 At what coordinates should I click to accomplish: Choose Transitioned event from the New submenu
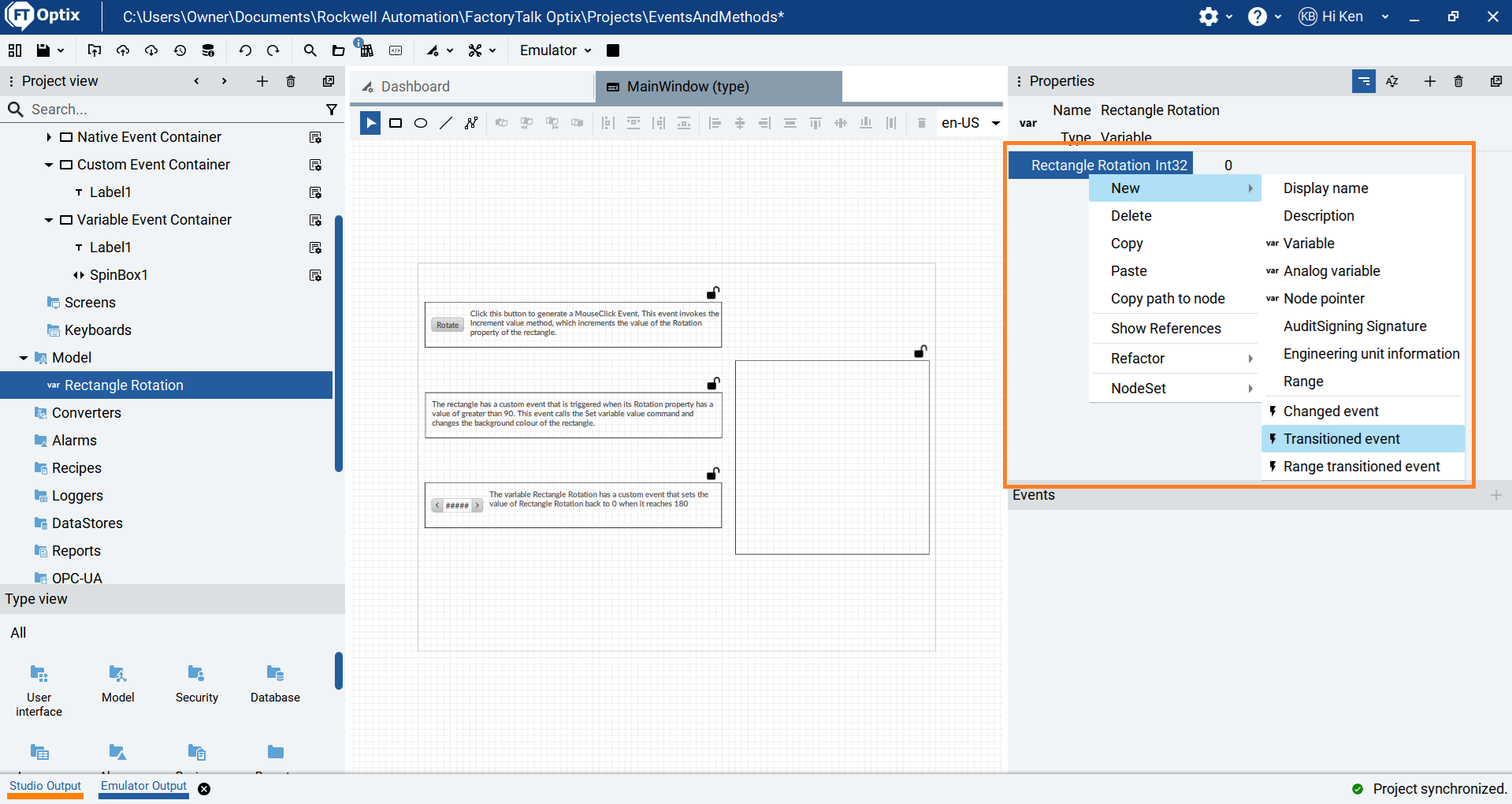[x=1363, y=439]
